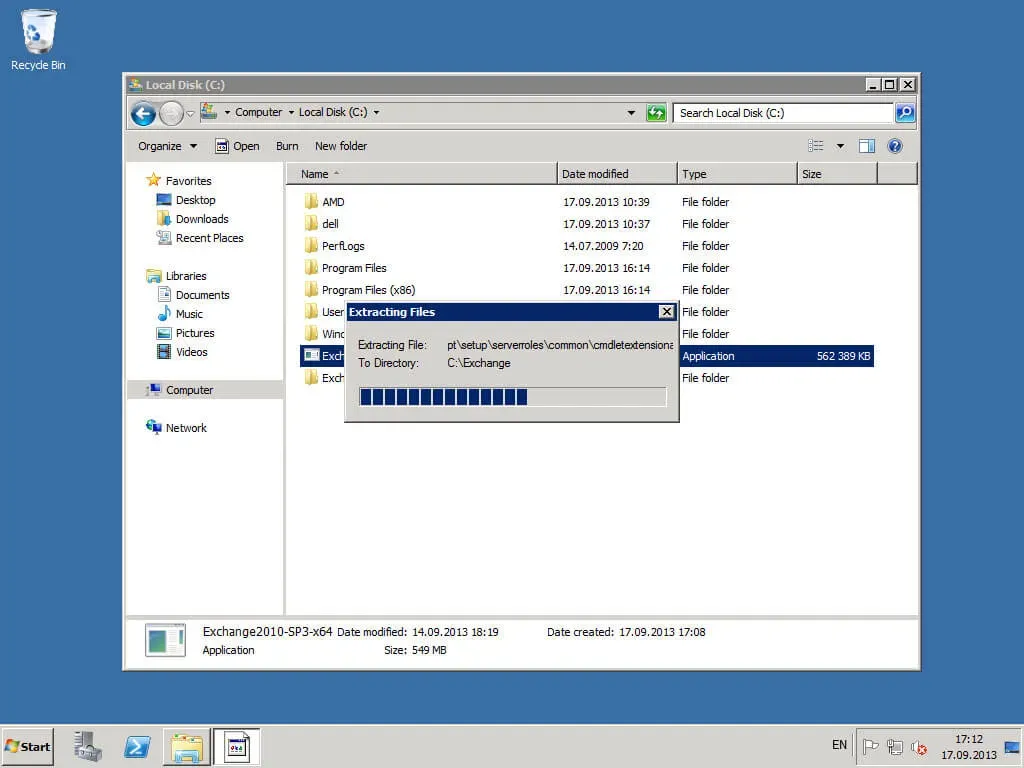
Task: Click the forward navigation arrow
Action: click(x=171, y=114)
